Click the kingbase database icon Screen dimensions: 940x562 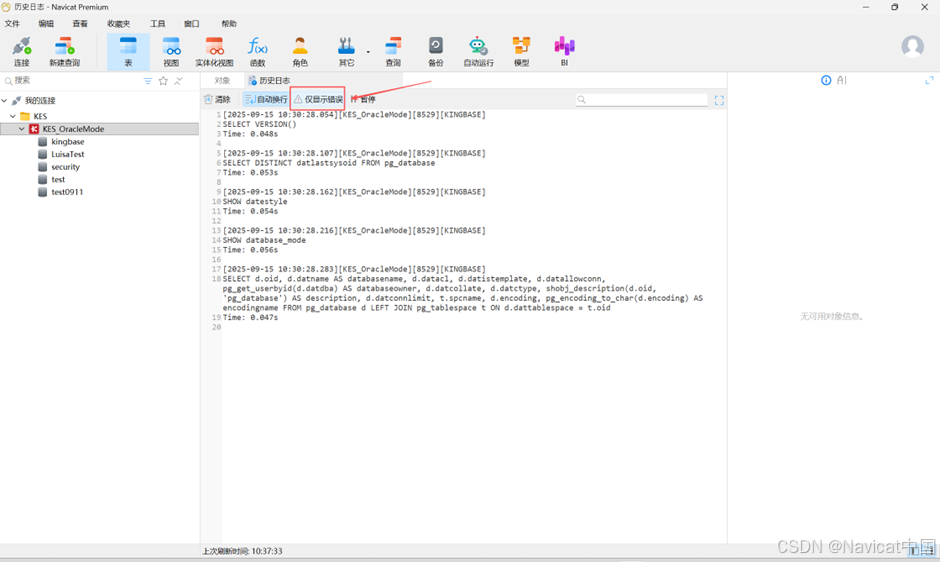click(x=43, y=142)
